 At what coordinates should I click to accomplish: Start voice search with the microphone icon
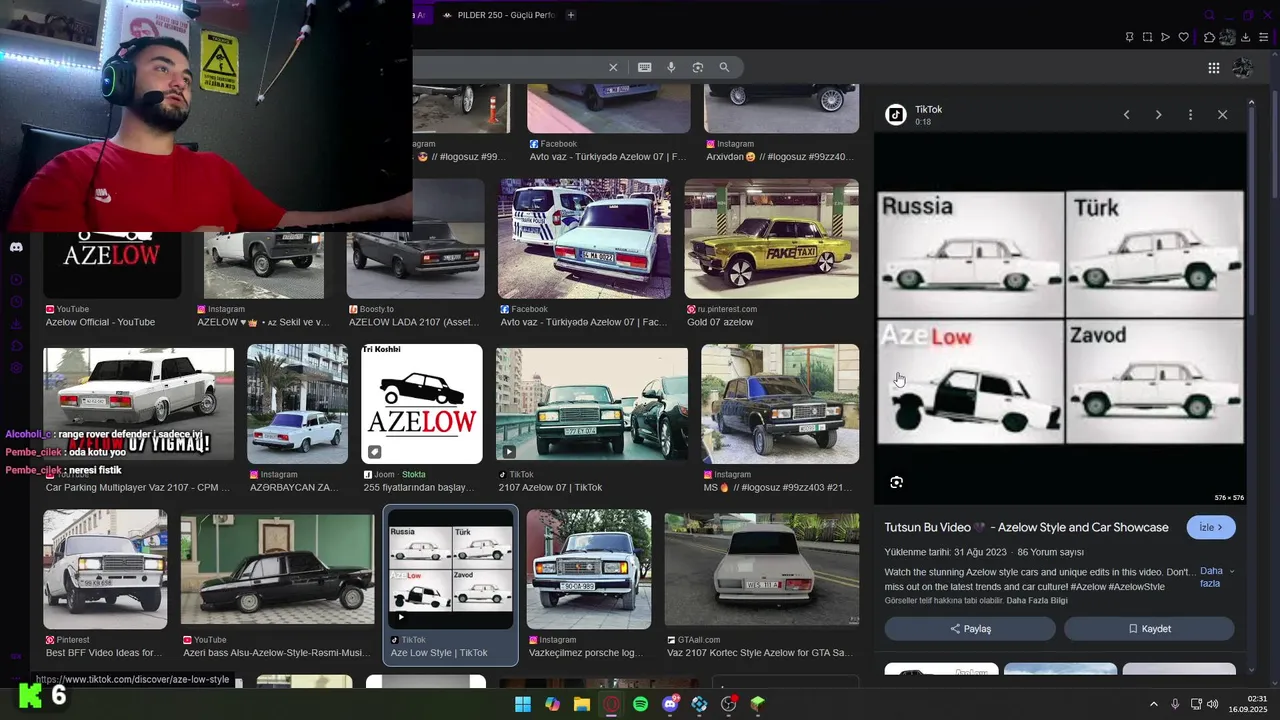point(671,67)
